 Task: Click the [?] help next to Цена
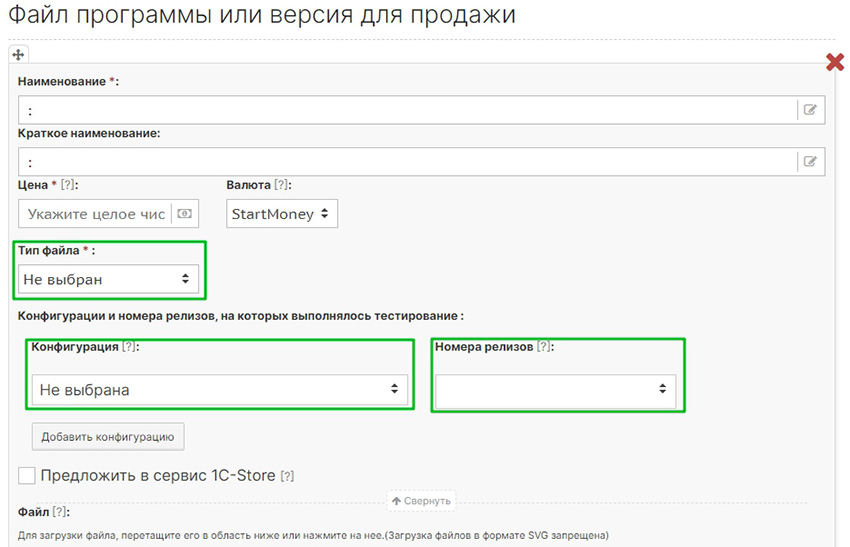click(x=68, y=185)
